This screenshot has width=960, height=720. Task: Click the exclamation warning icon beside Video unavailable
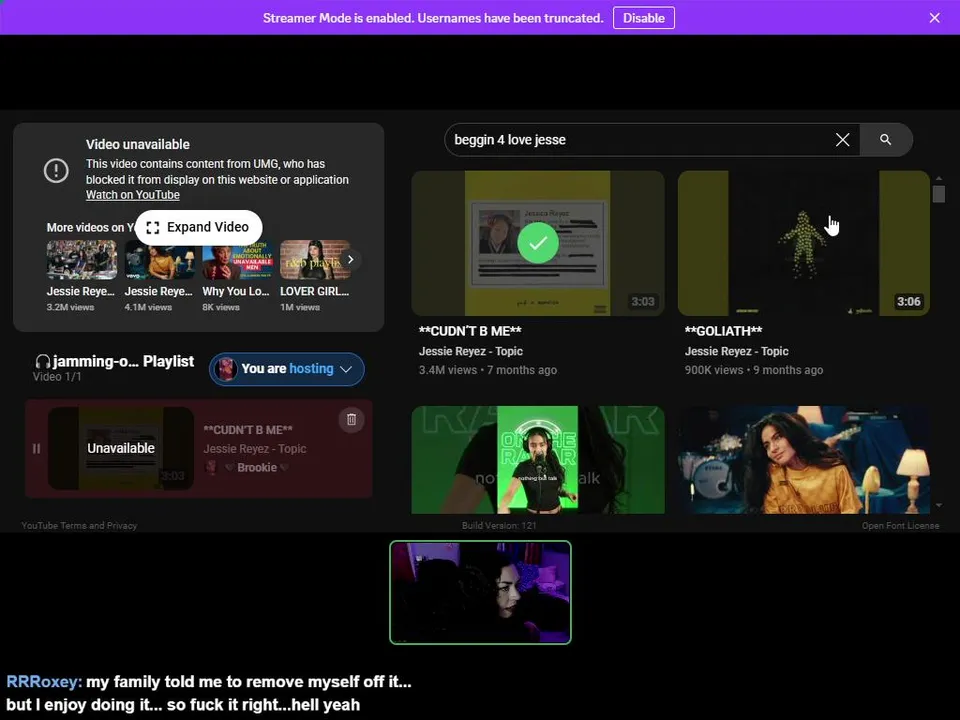pos(56,170)
